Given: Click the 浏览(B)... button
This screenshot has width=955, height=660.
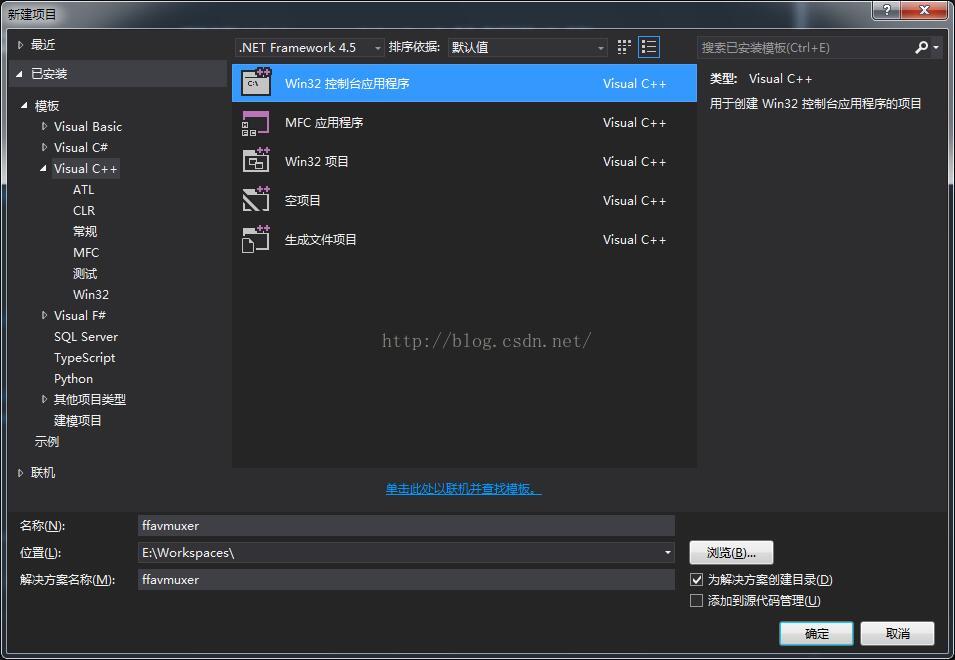Looking at the screenshot, I should coord(731,552).
